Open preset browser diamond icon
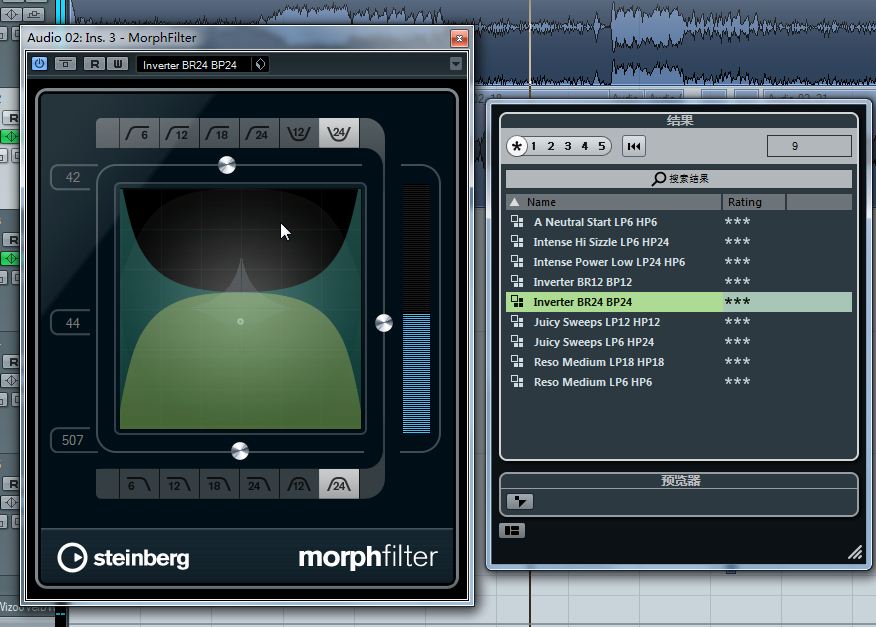This screenshot has width=876, height=627. click(x=260, y=64)
